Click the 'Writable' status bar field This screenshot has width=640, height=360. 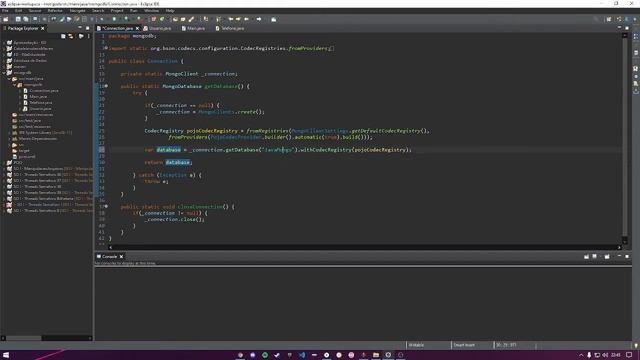tap(416, 345)
